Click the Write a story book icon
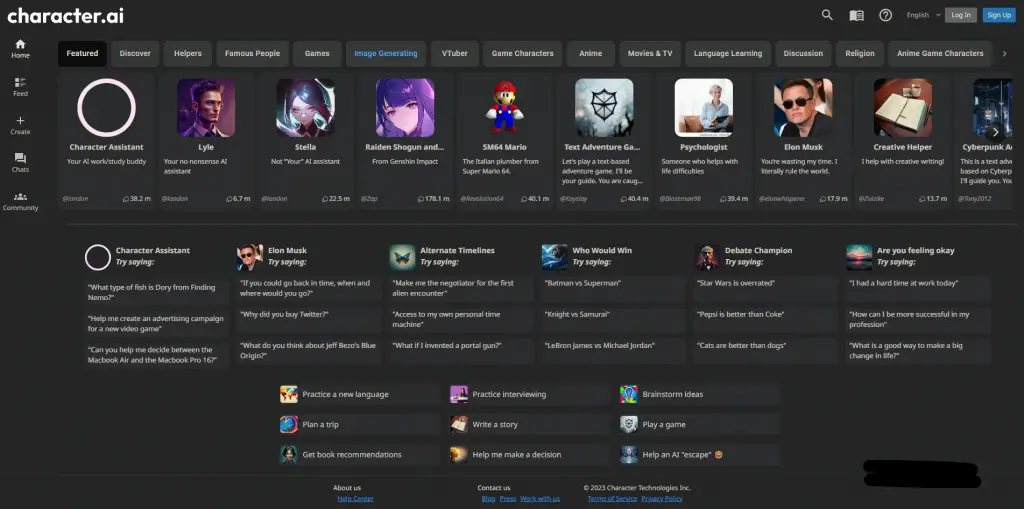Screen dimensions: 1024x509 click(x=458, y=424)
